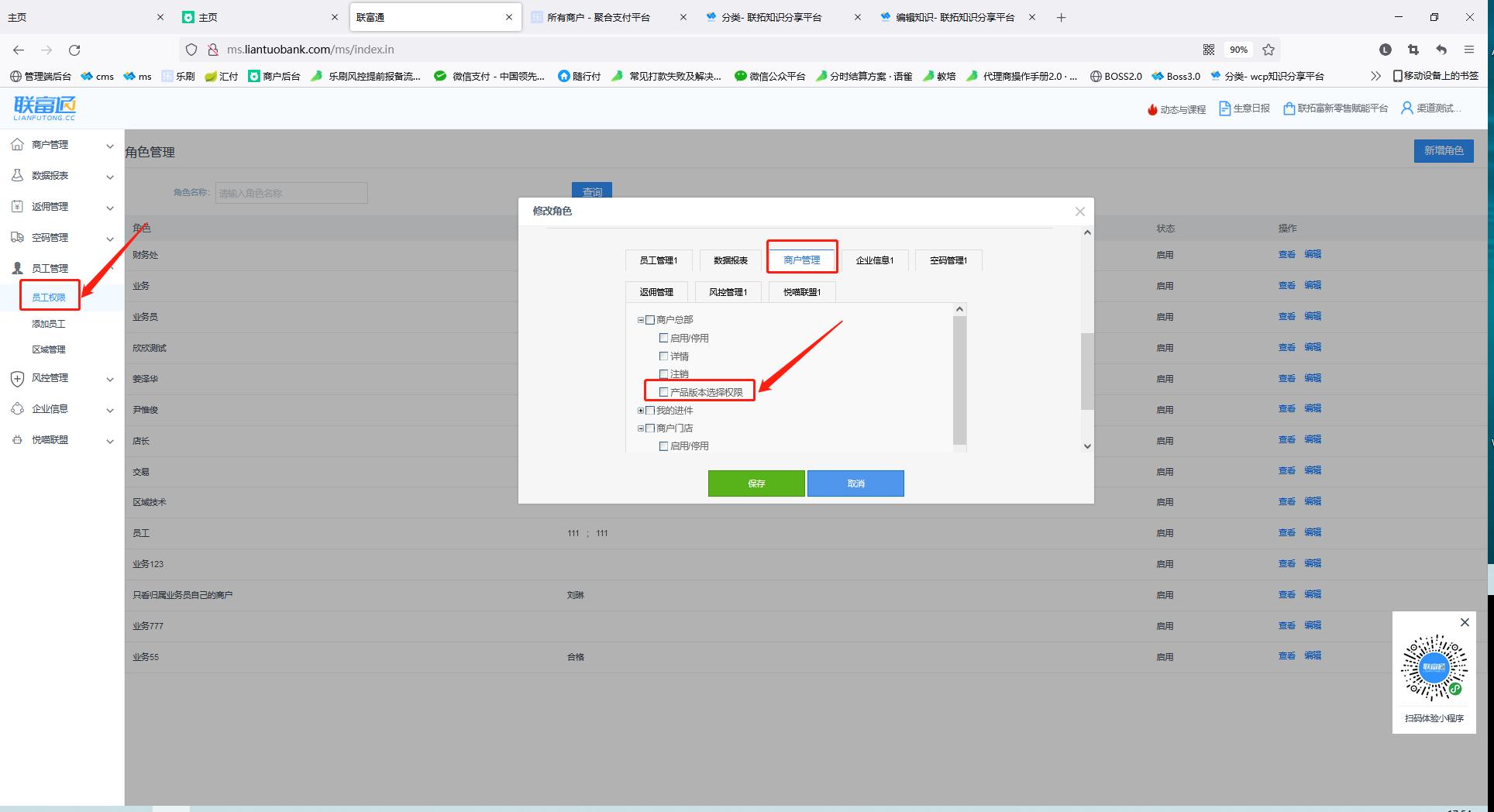This screenshot has width=1494, height=812.
Task: Check the 我的进件 checkbox
Action: [x=650, y=411]
